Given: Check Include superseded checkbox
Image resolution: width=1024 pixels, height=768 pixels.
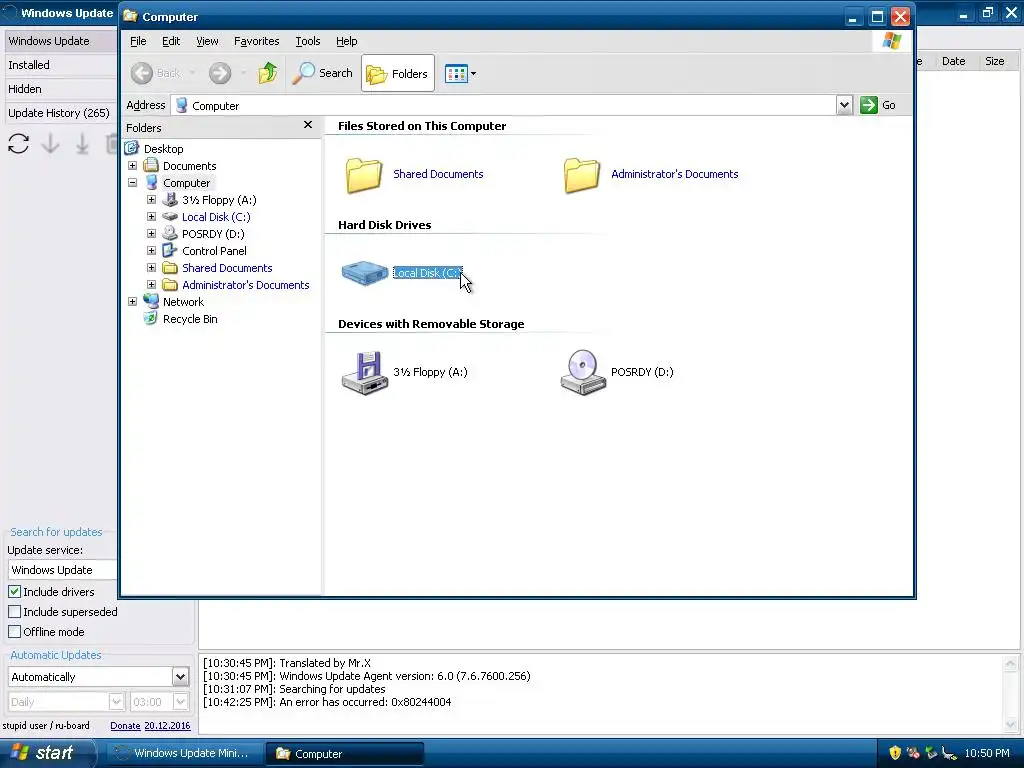Looking at the screenshot, I should tap(14, 612).
